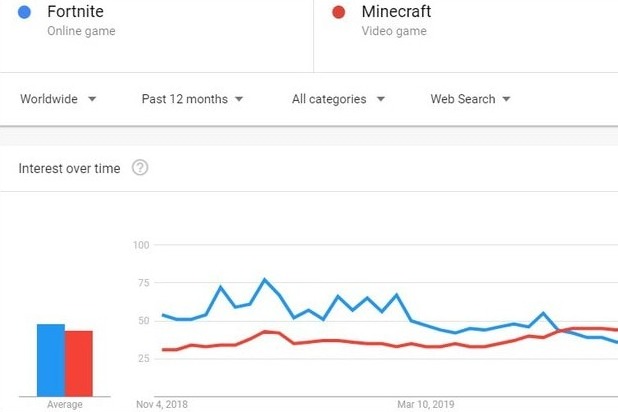Click the 25 value on the y-axis
The height and width of the screenshot is (412, 618).
click(143, 357)
